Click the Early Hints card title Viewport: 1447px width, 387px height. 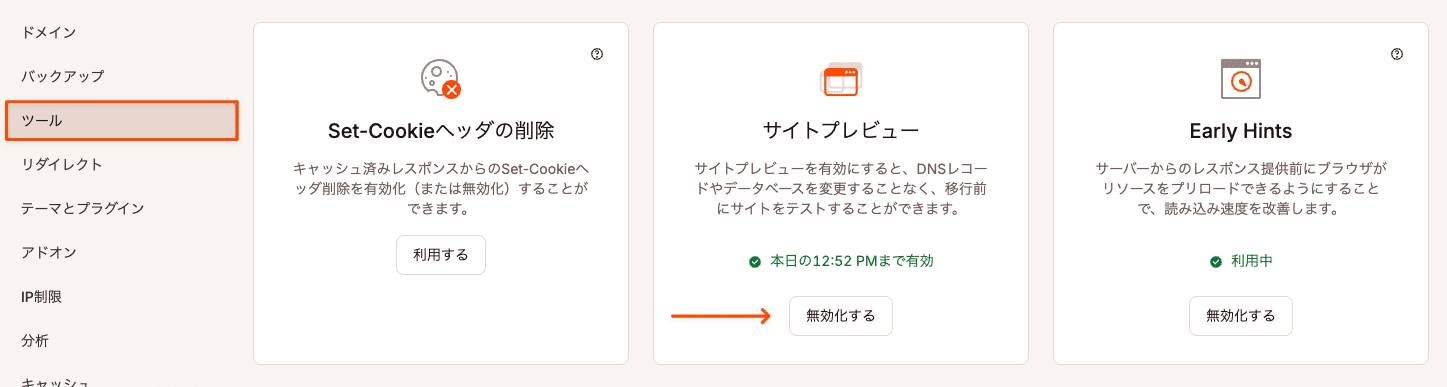(x=1241, y=131)
